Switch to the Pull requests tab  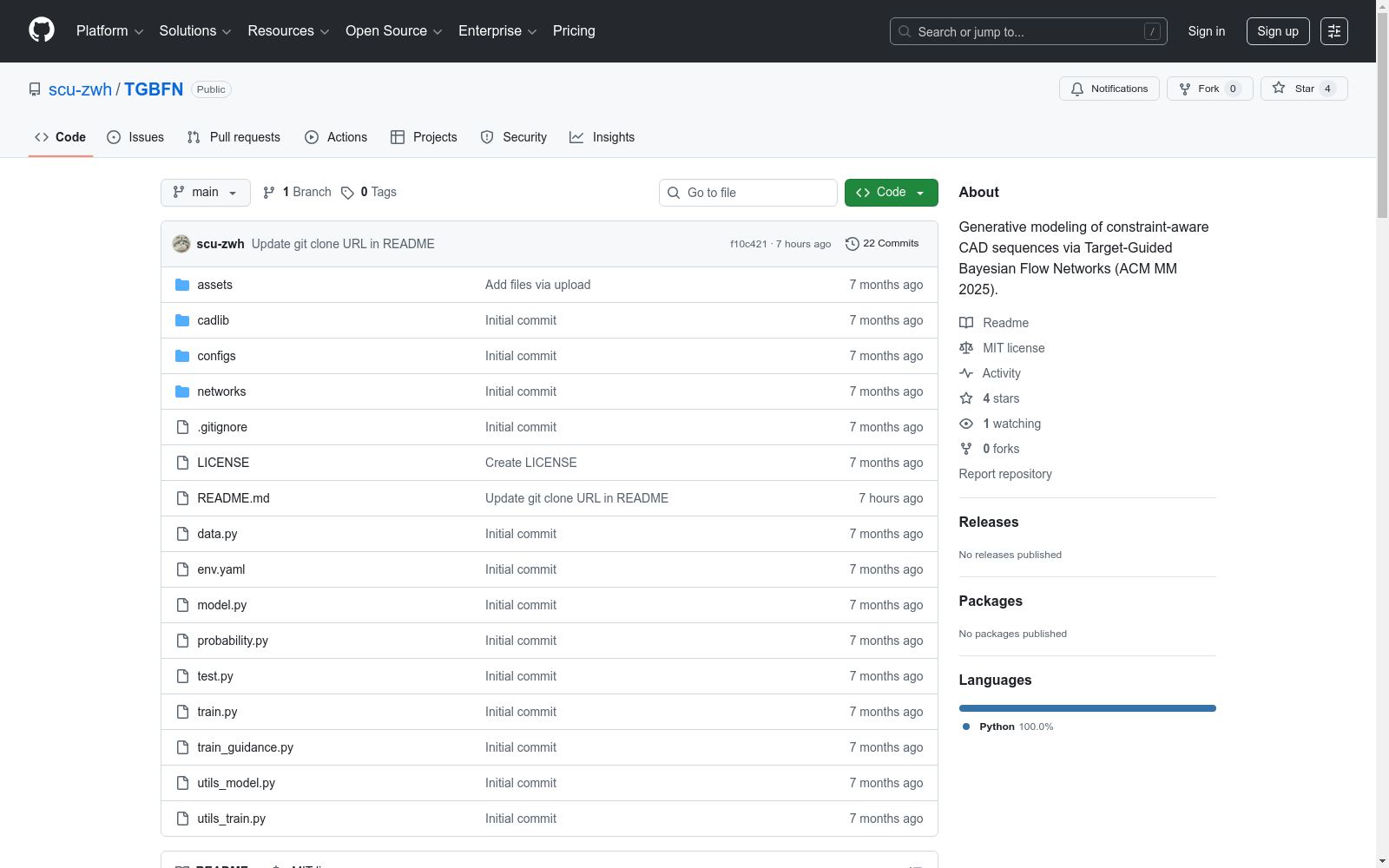point(234,137)
